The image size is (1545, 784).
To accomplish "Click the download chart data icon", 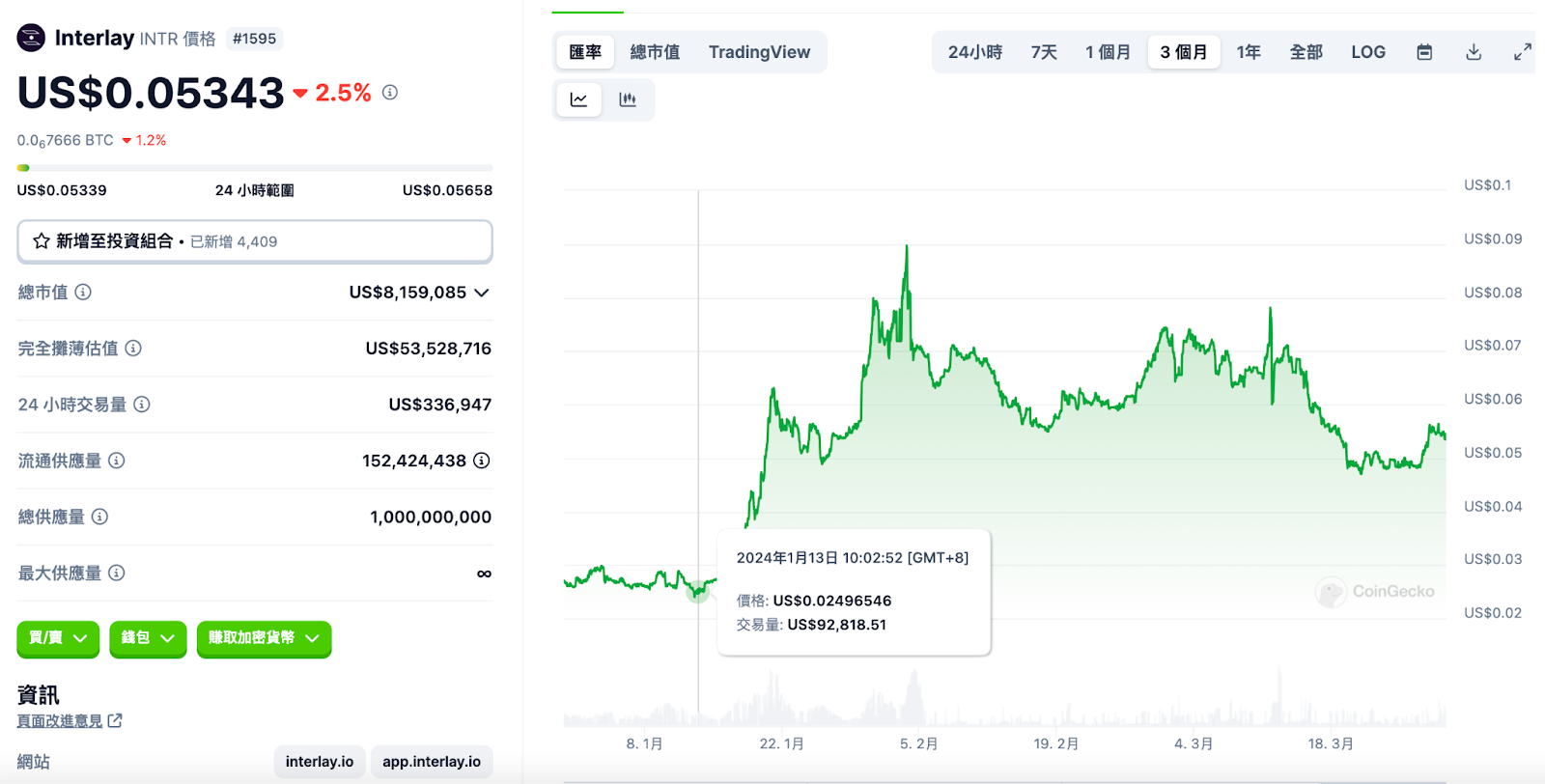I will [1474, 52].
